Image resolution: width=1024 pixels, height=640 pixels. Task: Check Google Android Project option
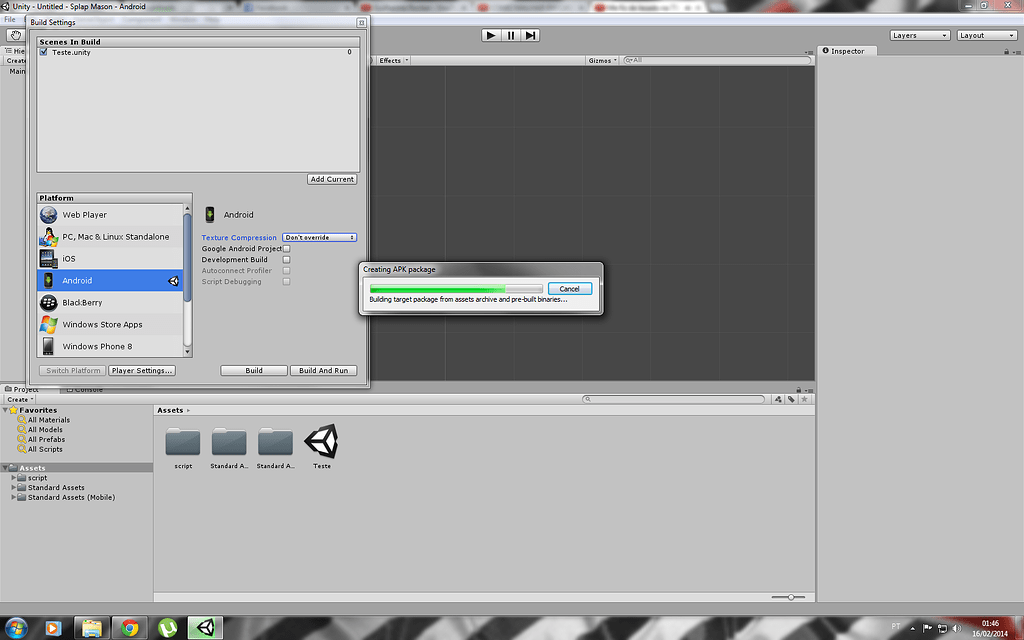(286, 248)
